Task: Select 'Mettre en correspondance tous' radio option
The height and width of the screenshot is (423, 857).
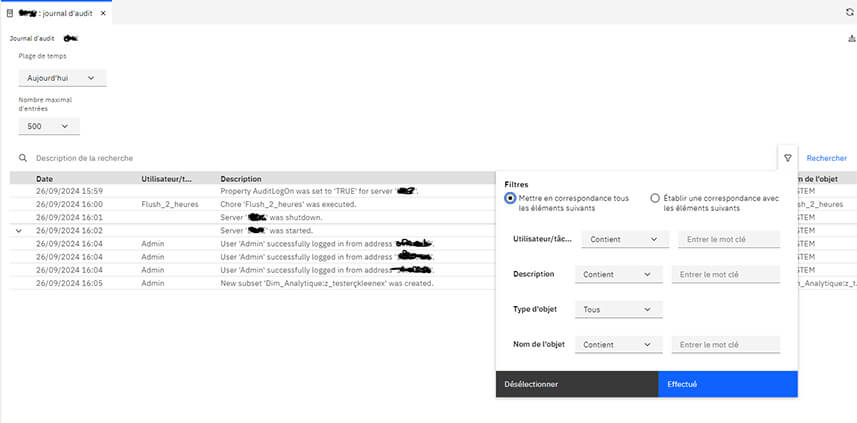Action: pyautogui.click(x=510, y=198)
